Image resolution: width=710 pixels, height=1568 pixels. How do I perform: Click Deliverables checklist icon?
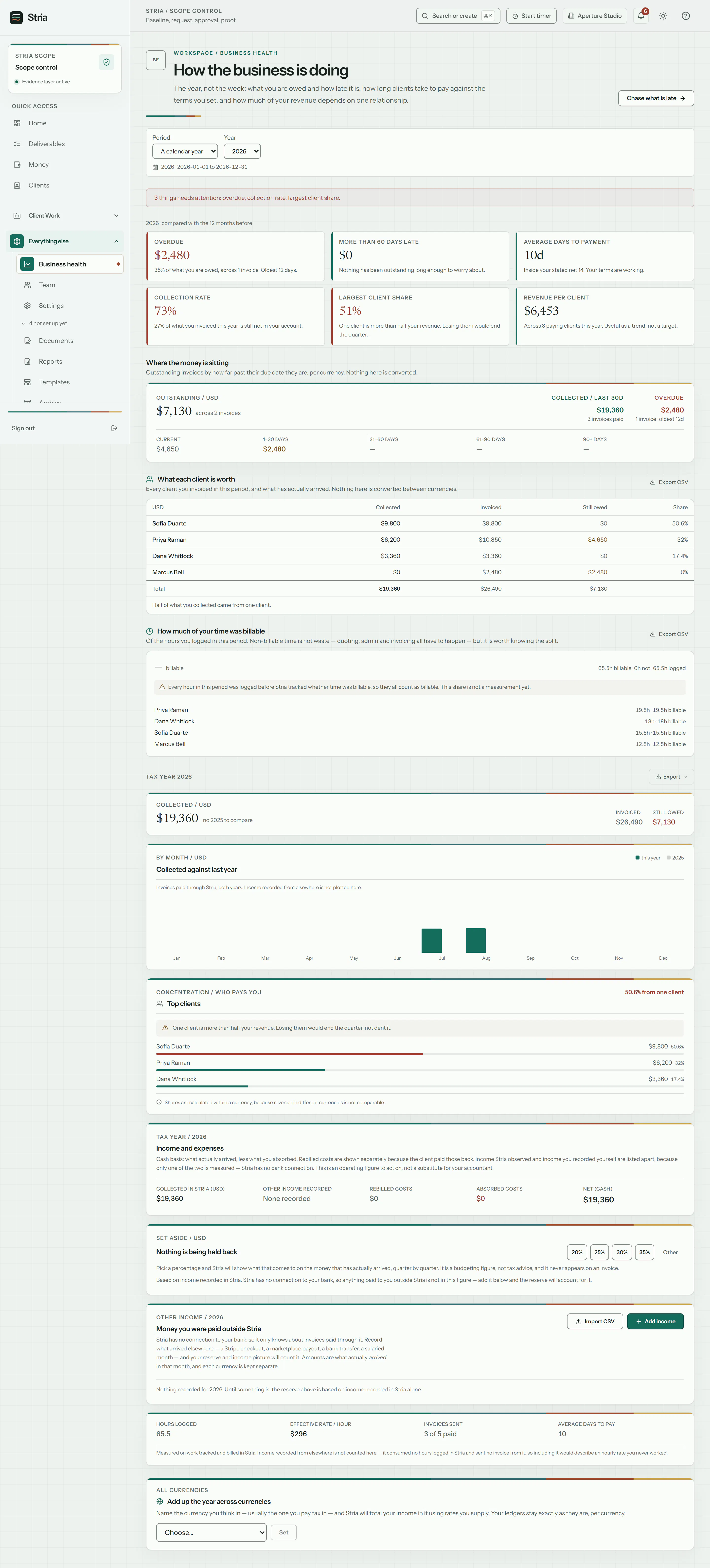coord(17,144)
